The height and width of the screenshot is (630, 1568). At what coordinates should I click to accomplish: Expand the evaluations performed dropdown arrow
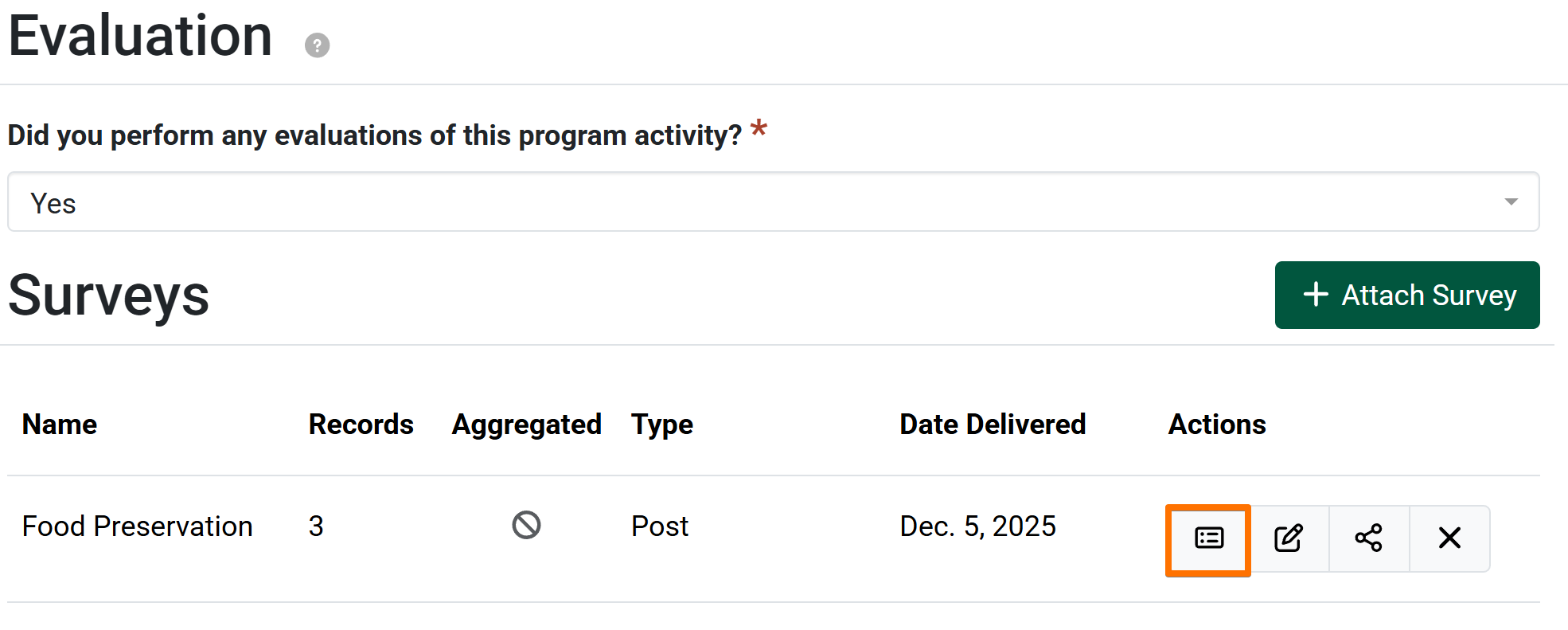(x=1510, y=202)
